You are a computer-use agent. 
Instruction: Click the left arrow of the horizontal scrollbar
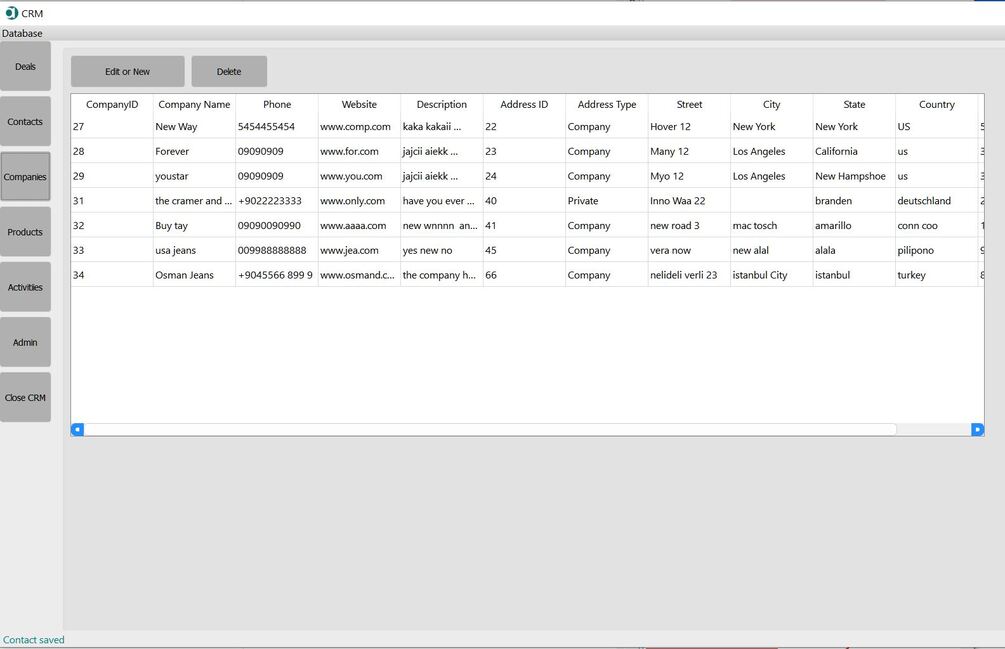(x=77, y=428)
